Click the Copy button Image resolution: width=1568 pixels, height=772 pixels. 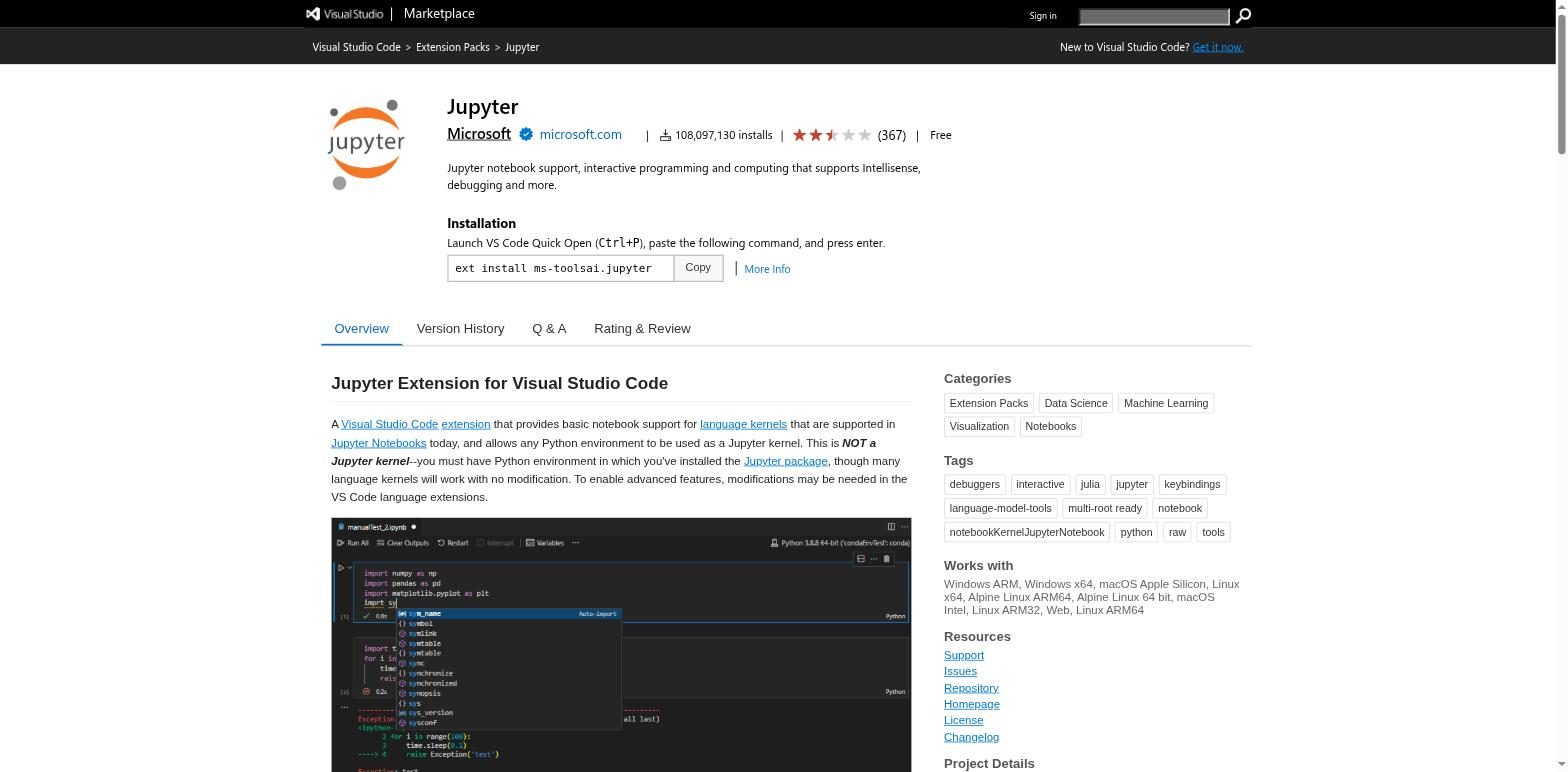coord(698,268)
